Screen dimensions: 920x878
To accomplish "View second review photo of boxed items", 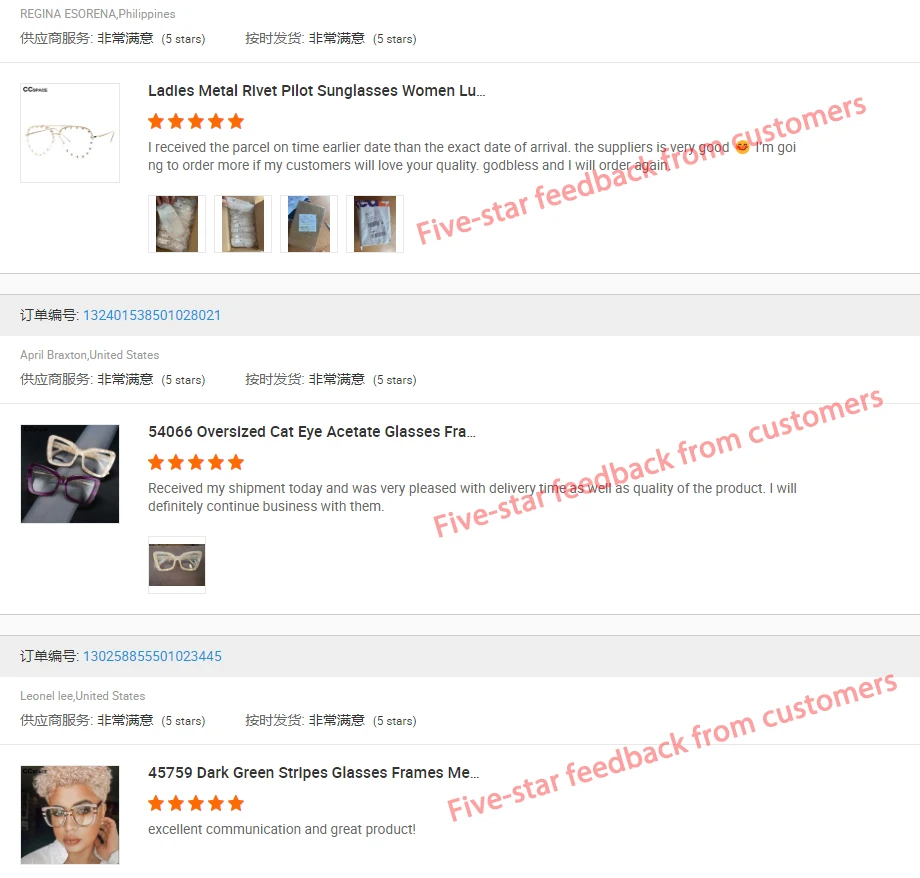I will [243, 224].
